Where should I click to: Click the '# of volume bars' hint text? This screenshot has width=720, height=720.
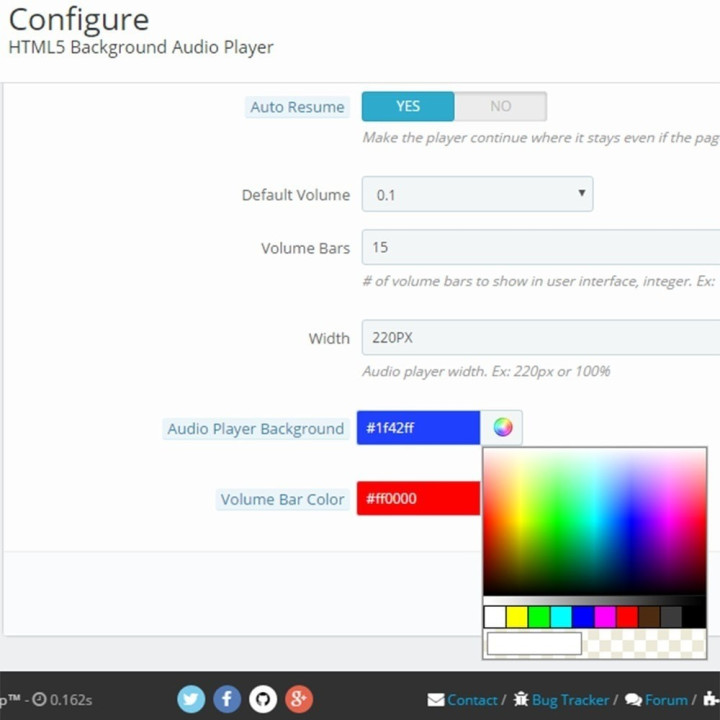538,281
